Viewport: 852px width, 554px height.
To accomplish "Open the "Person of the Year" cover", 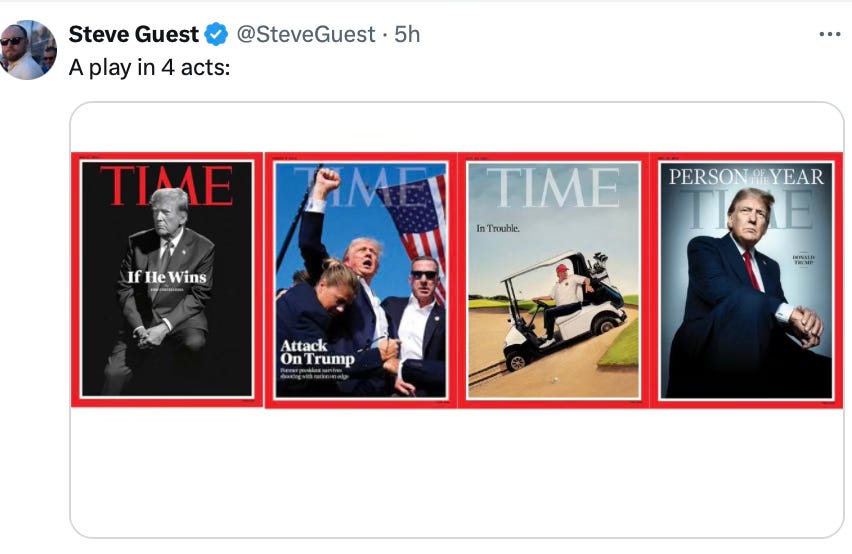I will 746,280.
